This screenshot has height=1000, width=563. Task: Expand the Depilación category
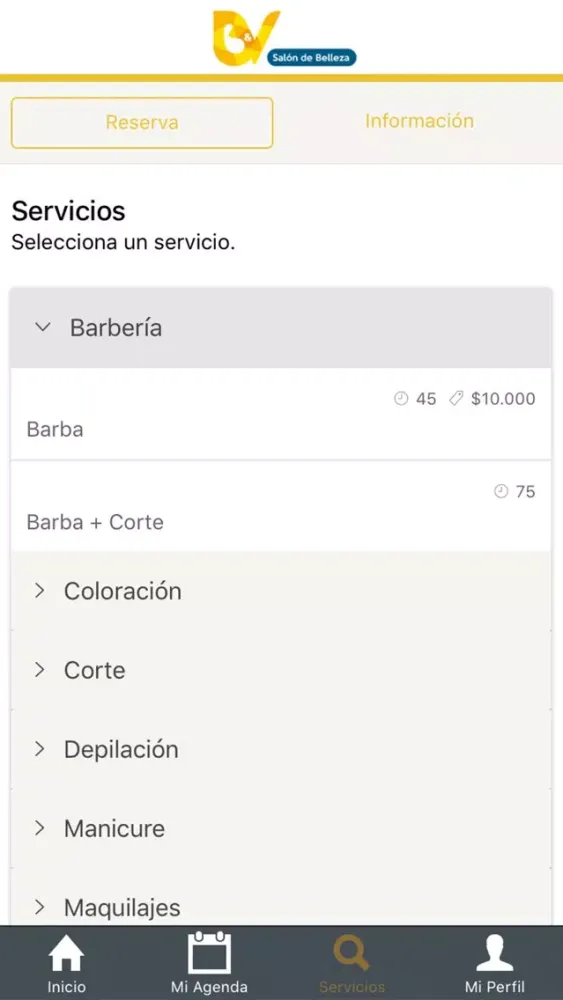pos(281,749)
